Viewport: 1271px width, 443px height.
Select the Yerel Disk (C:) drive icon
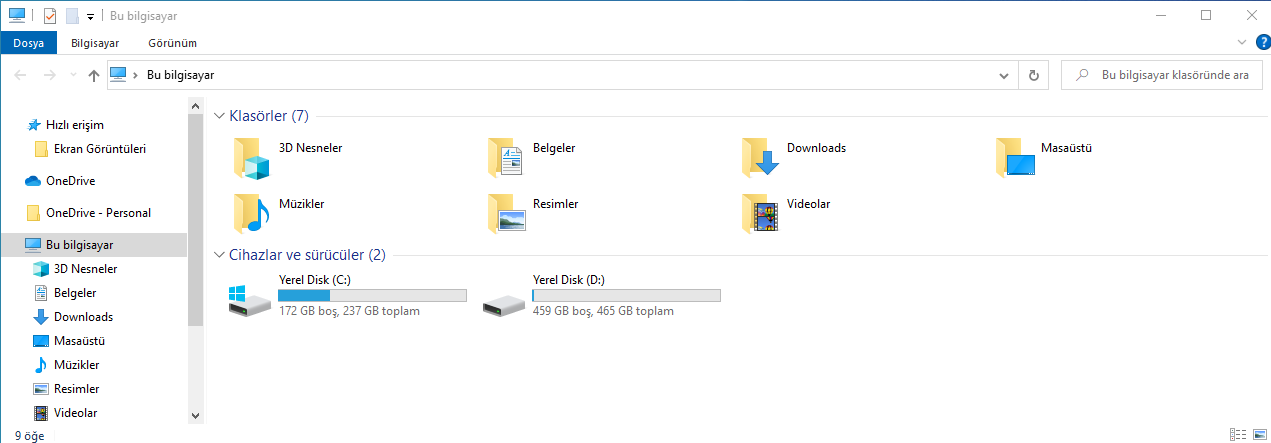click(x=249, y=299)
